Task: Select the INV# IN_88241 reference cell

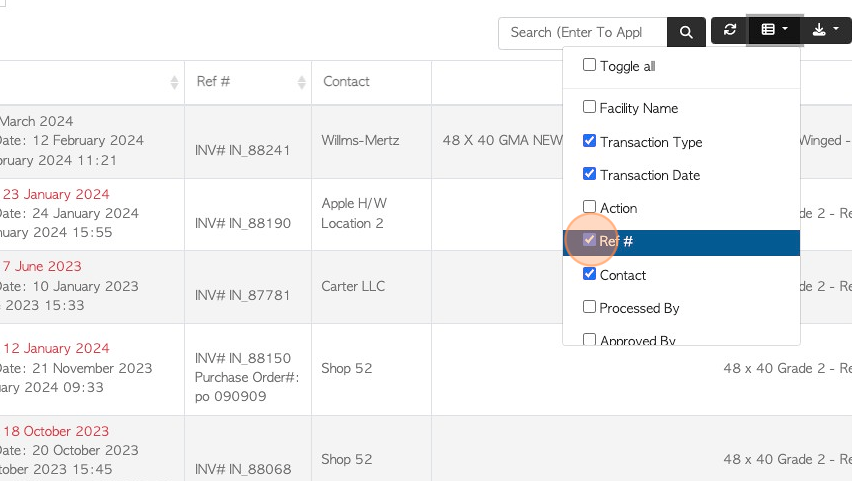Action: pyautogui.click(x=242, y=150)
